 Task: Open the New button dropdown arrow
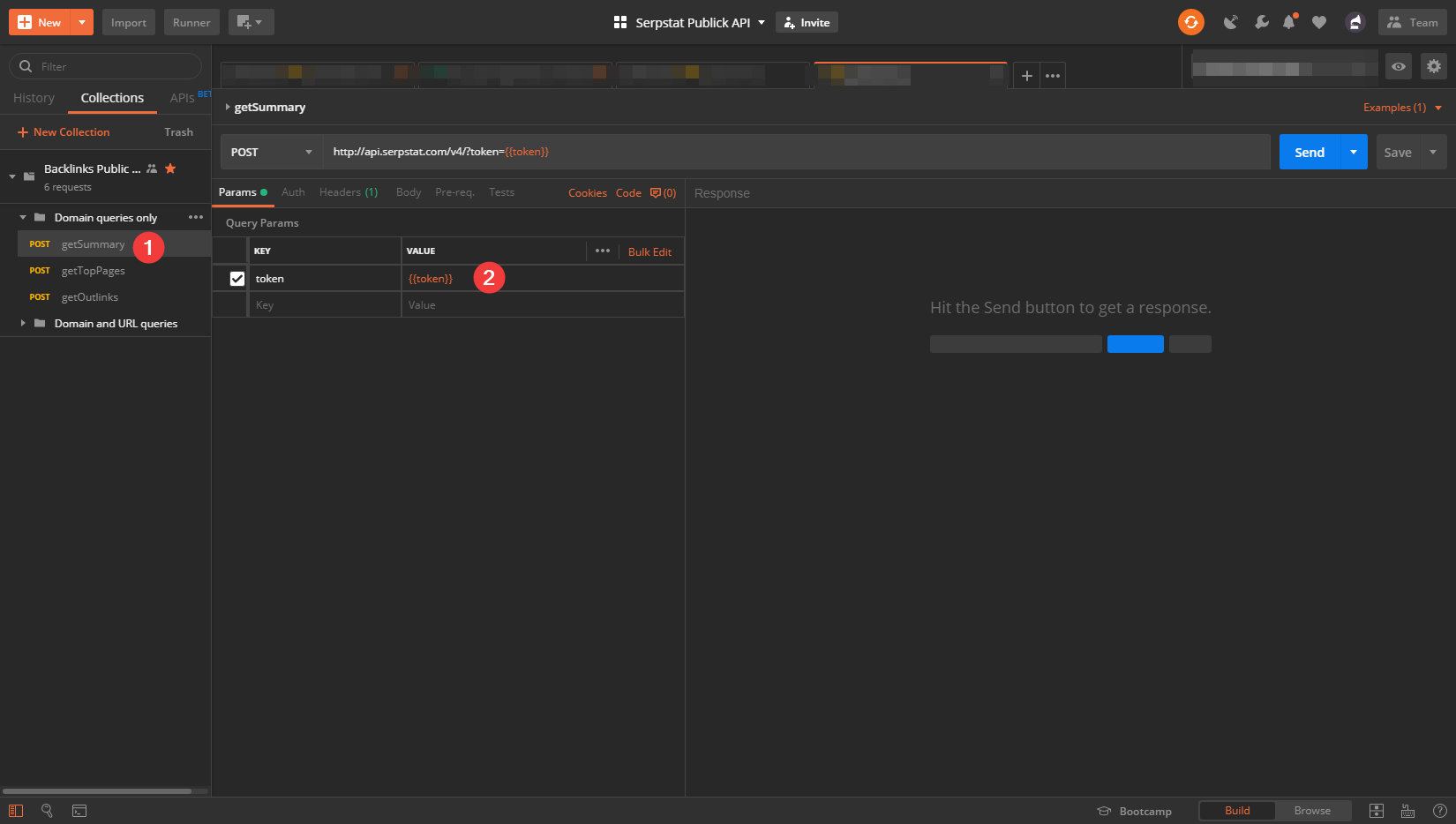[82, 22]
